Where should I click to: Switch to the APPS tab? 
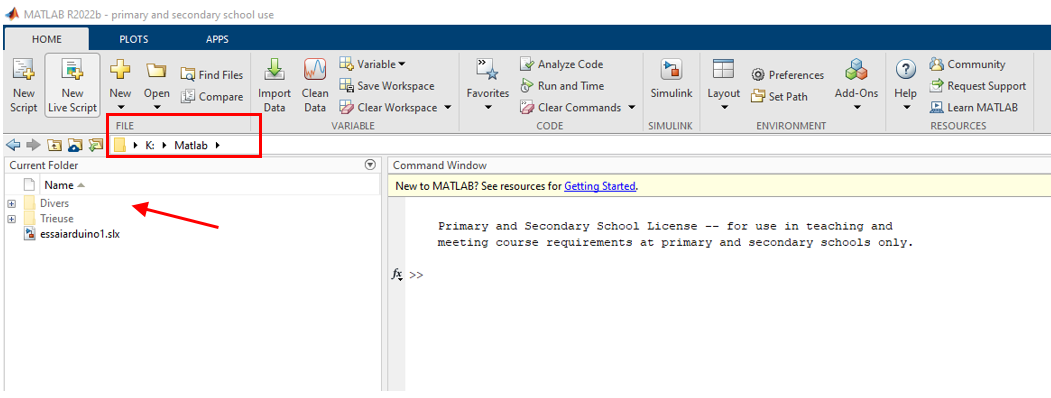[217, 39]
